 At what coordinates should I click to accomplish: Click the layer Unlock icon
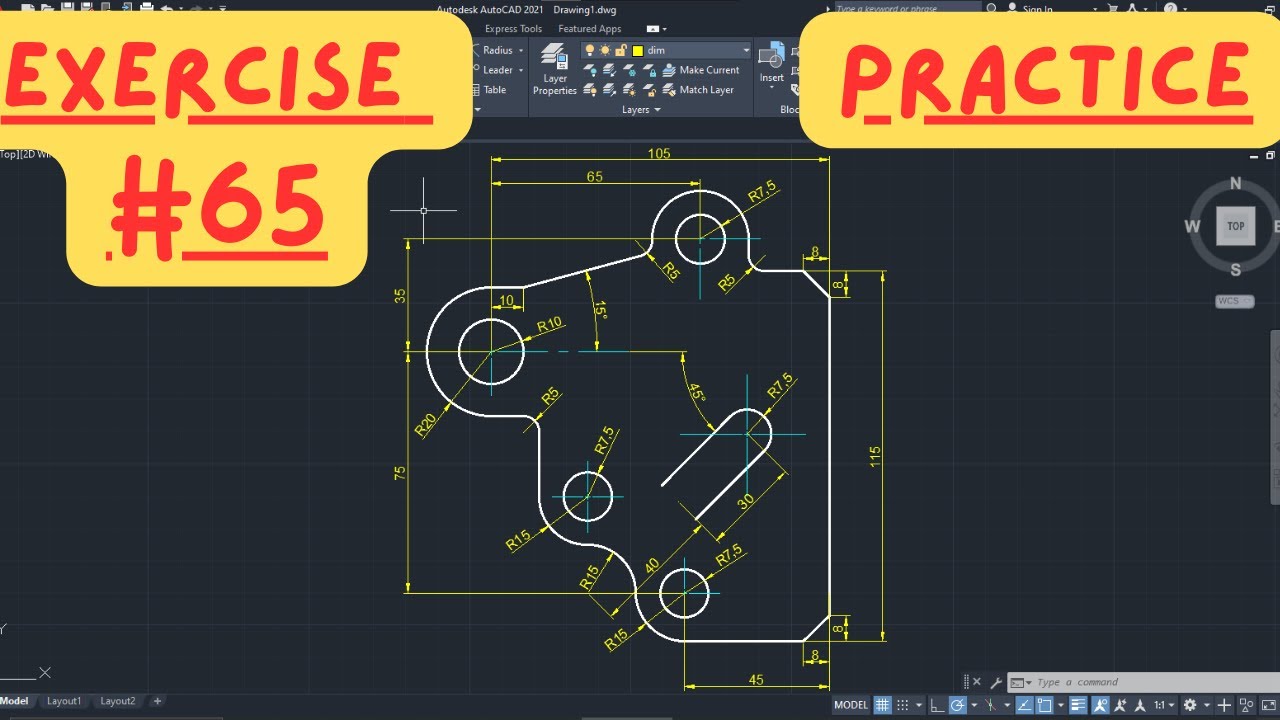[650, 90]
